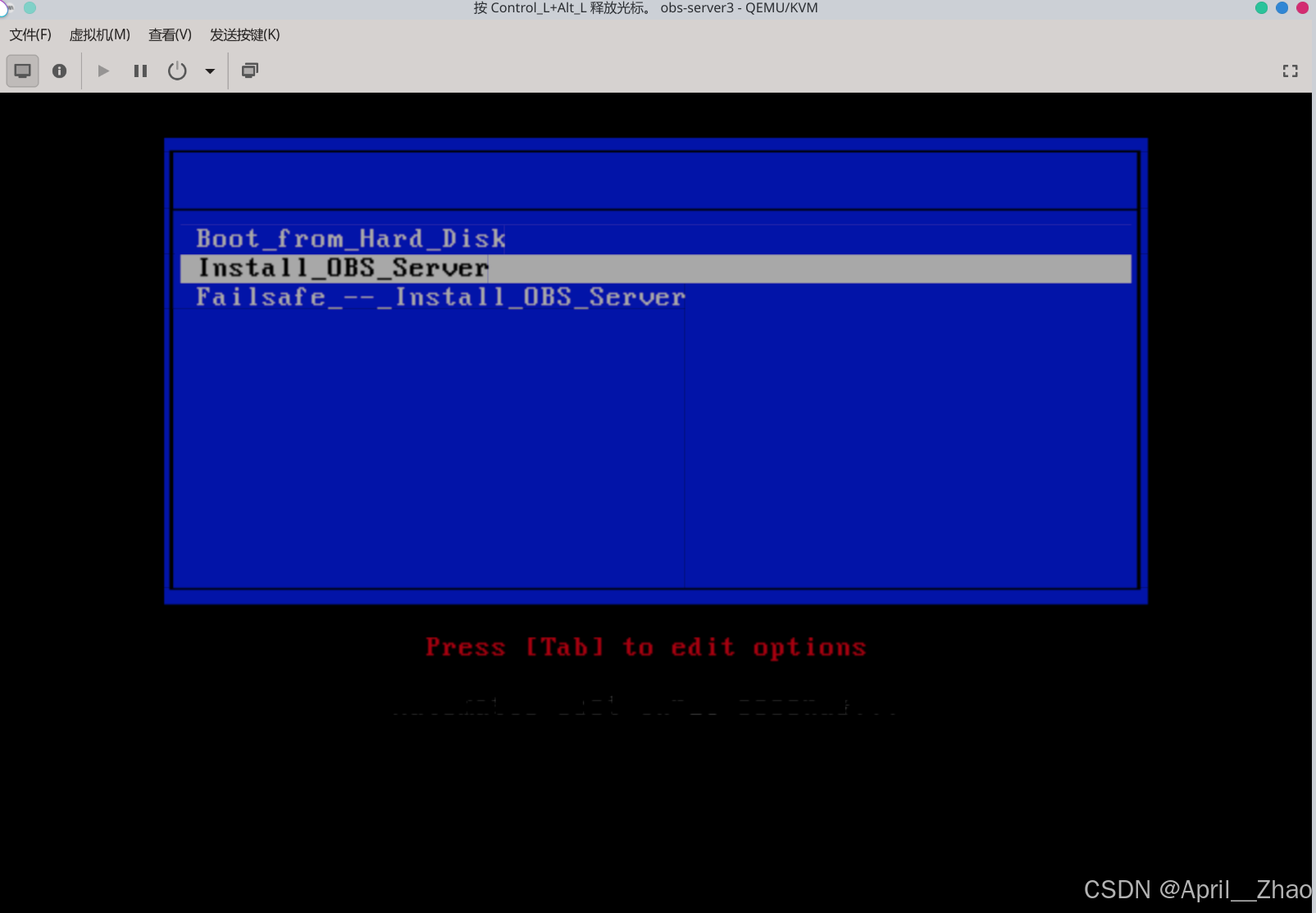Close the QEMU/KVM window with red button

pyautogui.click(x=1302, y=7)
